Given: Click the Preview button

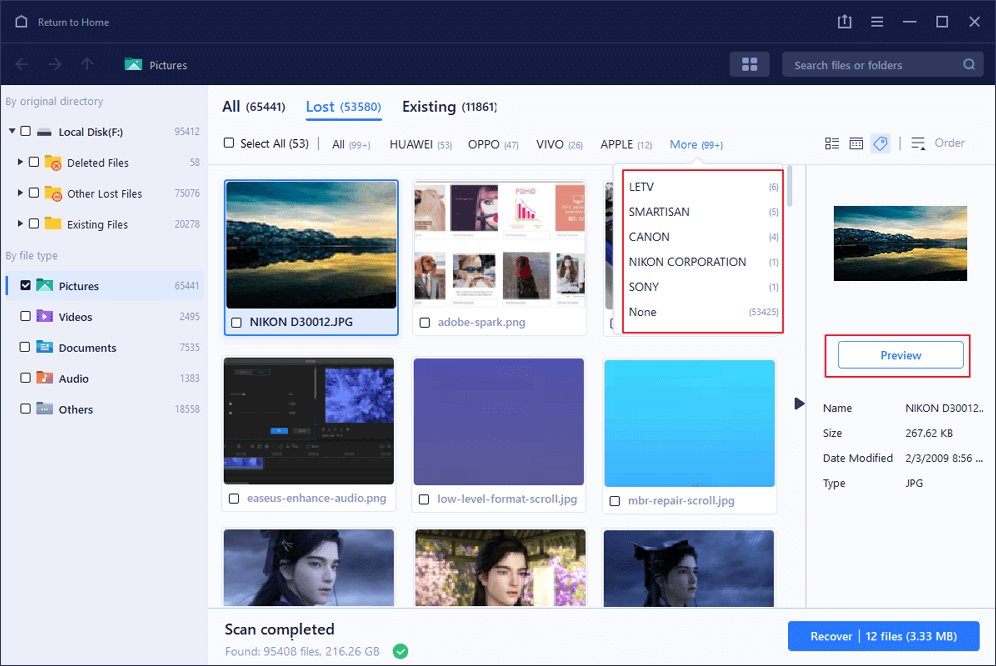Looking at the screenshot, I should click(x=900, y=355).
